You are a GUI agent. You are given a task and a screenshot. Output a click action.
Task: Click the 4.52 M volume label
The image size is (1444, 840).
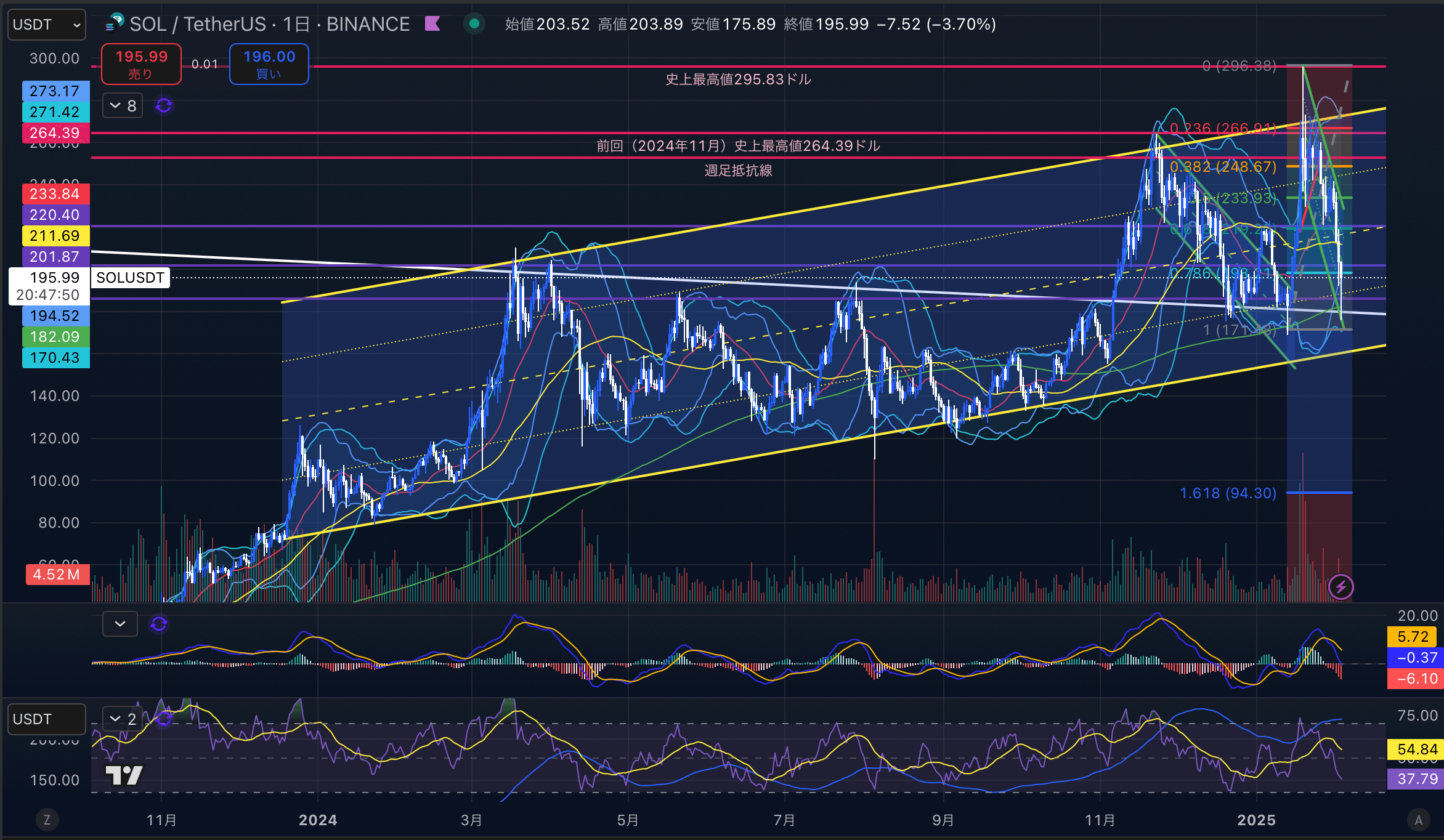(57, 575)
